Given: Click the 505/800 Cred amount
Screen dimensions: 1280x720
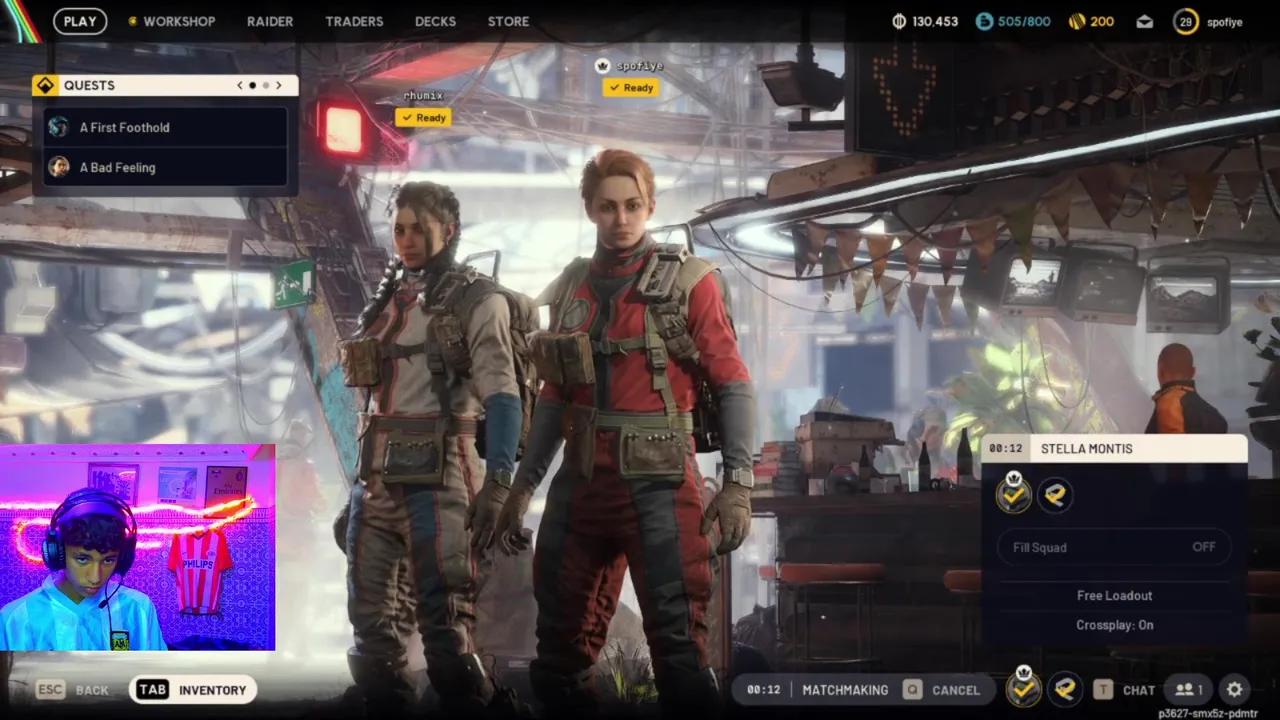Looking at the screenshot, I should 1024,21.
